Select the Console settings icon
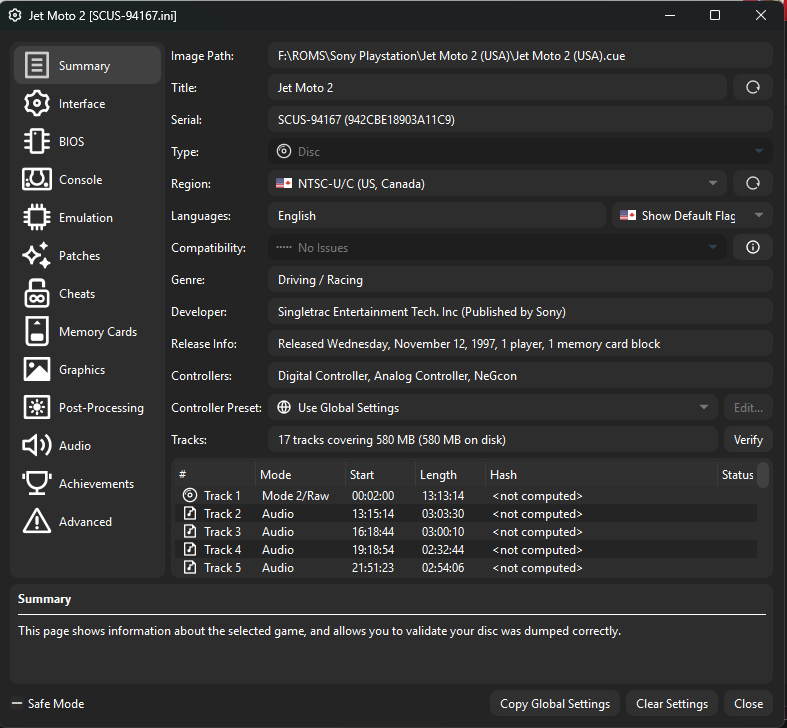The image size is (787, 728). tap(37, 180)
